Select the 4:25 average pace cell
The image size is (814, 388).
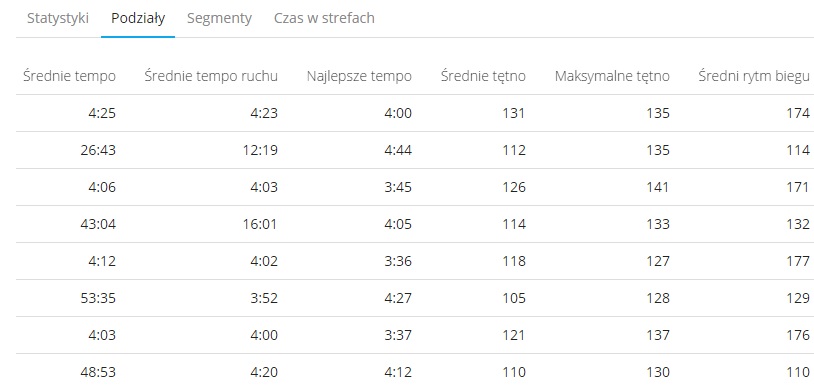coord(102,113)
